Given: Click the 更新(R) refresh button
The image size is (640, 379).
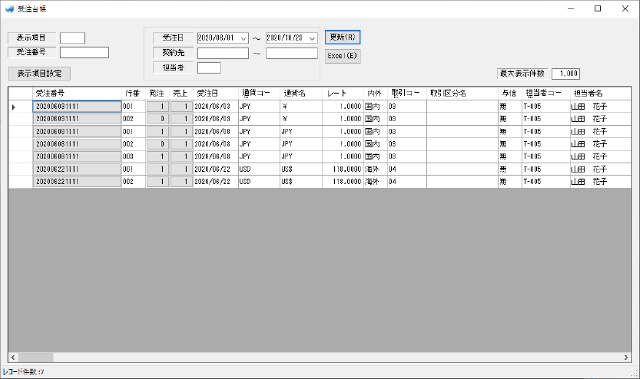Looking at the screenshot, I should [x=343, y=37].
